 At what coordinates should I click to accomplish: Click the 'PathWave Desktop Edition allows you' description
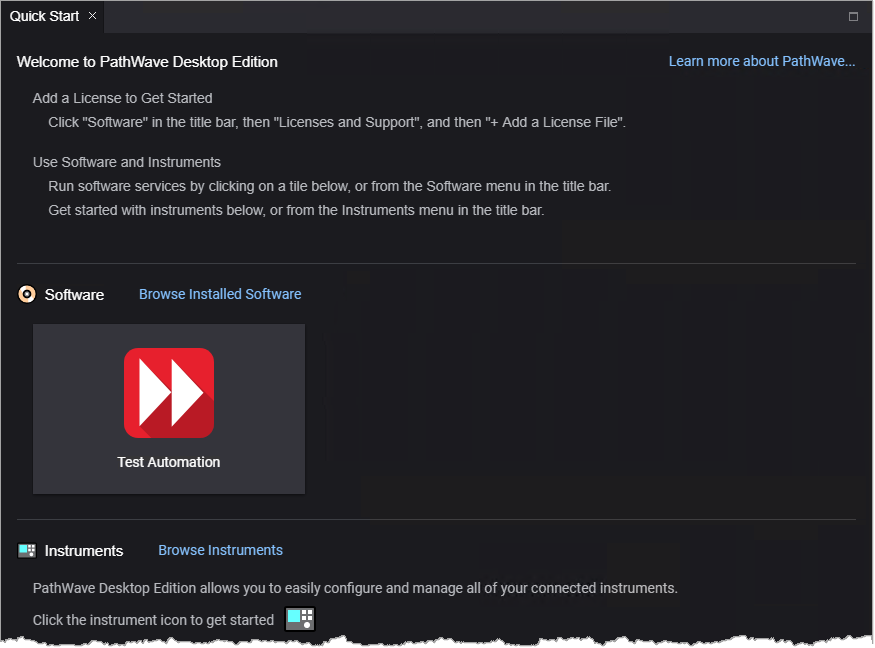(x=355, y=588)
